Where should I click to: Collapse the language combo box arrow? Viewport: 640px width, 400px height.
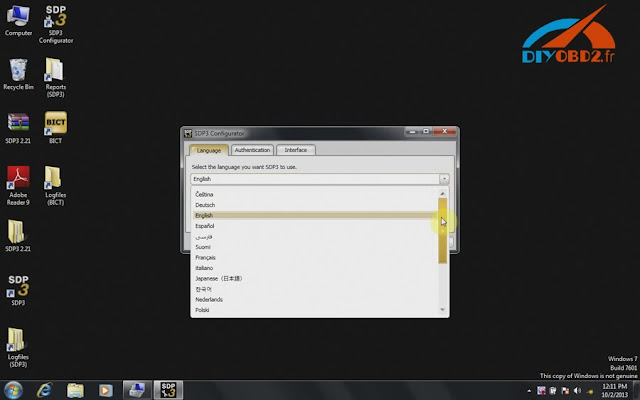click(x=444, y=179)
